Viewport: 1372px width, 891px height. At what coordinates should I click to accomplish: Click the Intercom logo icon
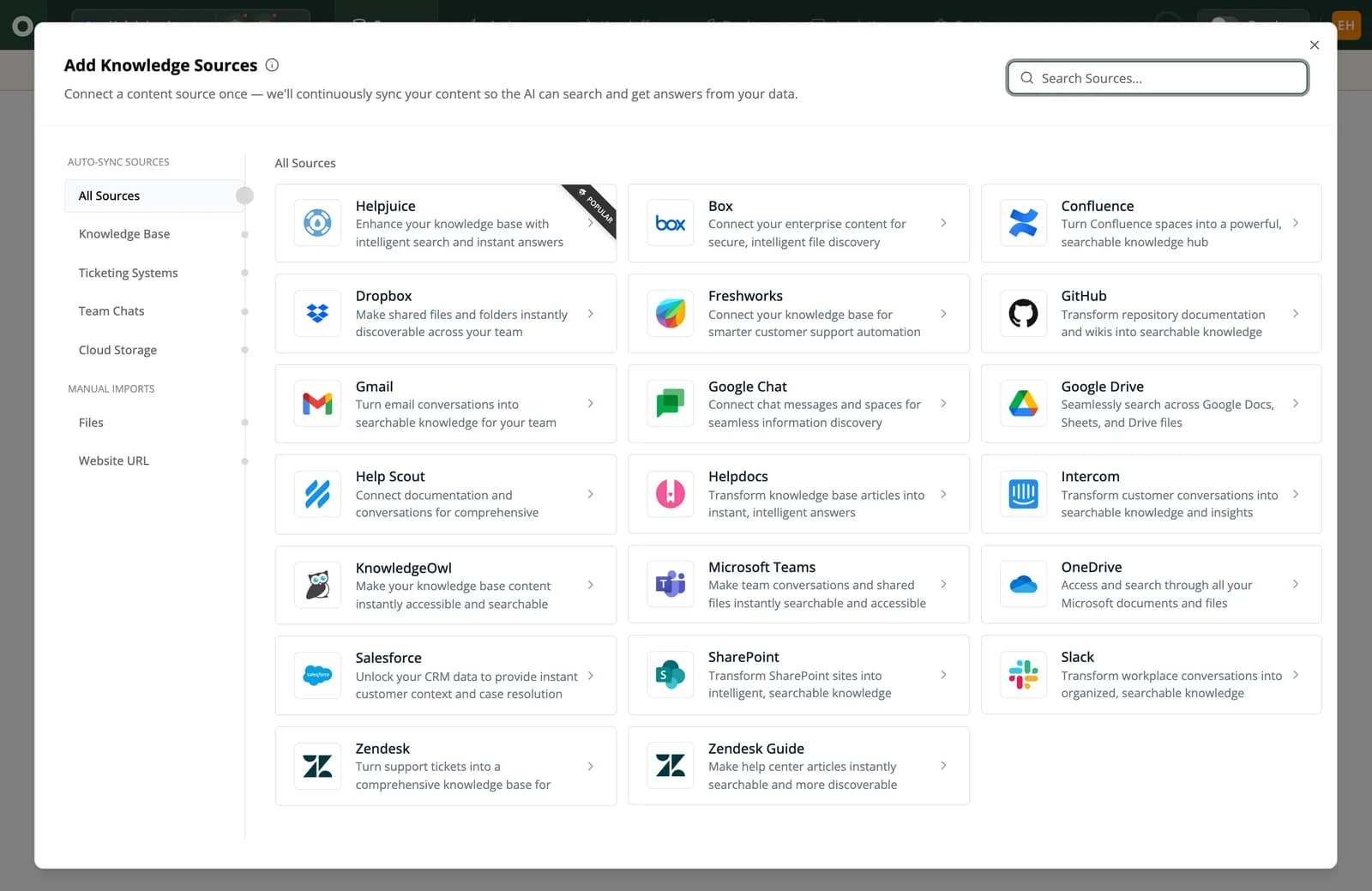pyautogui.click(x=1023, y=494)
